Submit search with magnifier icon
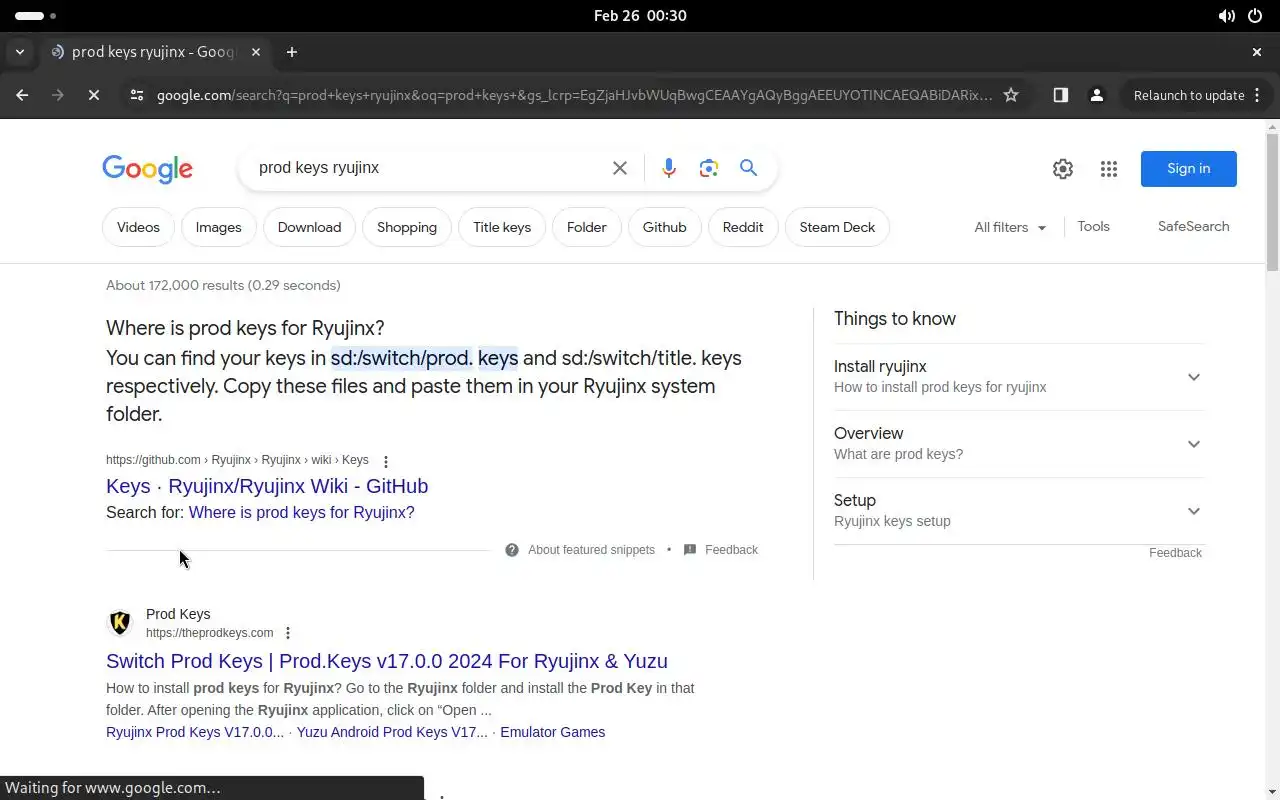 point(748,168)
